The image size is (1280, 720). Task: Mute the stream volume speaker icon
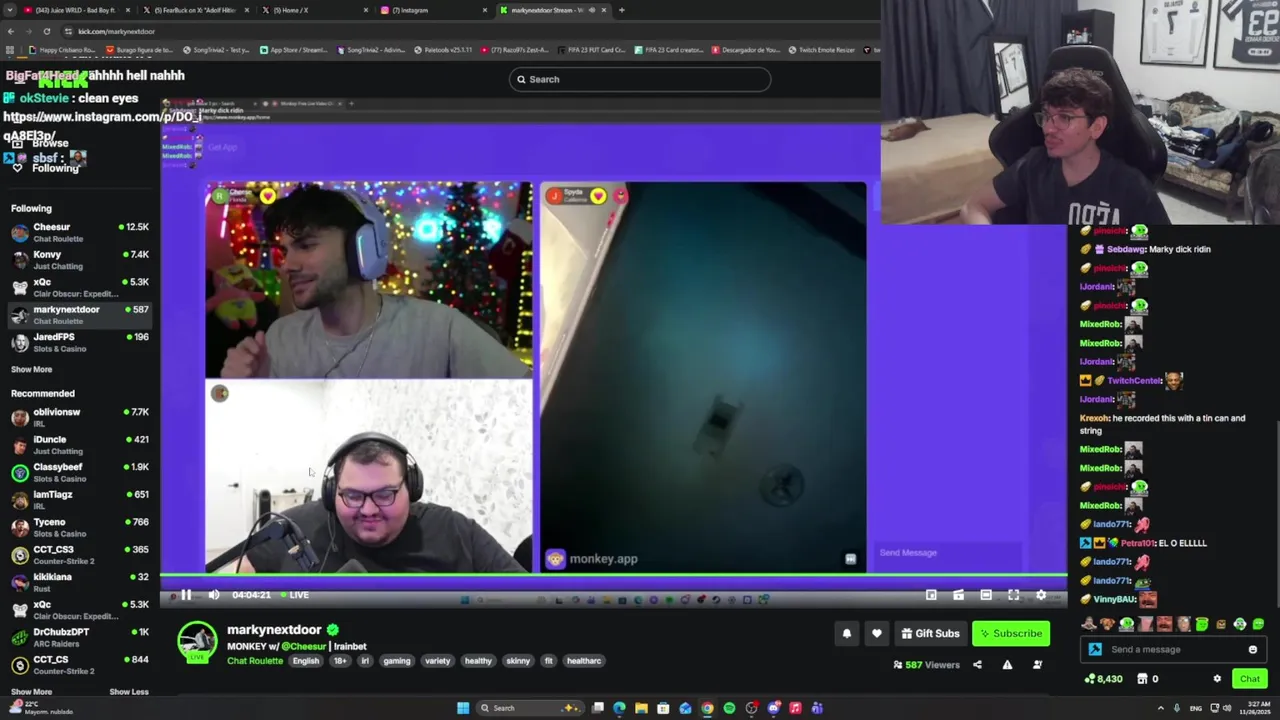[214, 595]
